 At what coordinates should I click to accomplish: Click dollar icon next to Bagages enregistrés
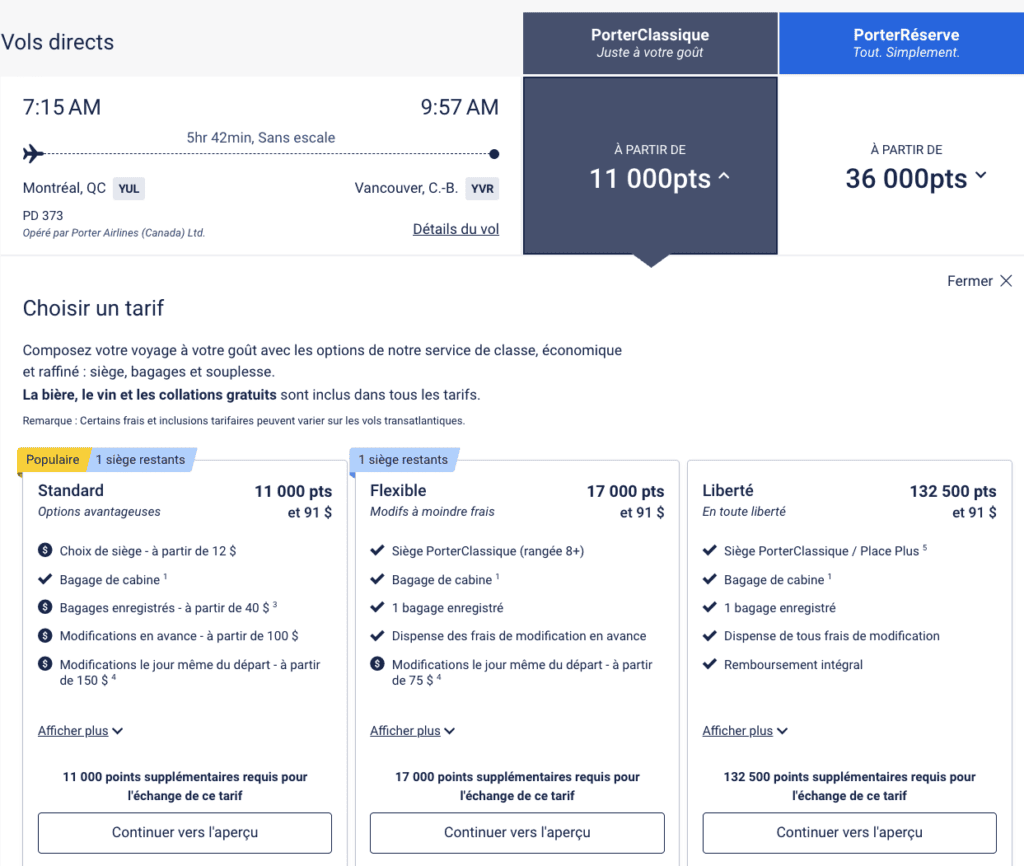point(45,607)
